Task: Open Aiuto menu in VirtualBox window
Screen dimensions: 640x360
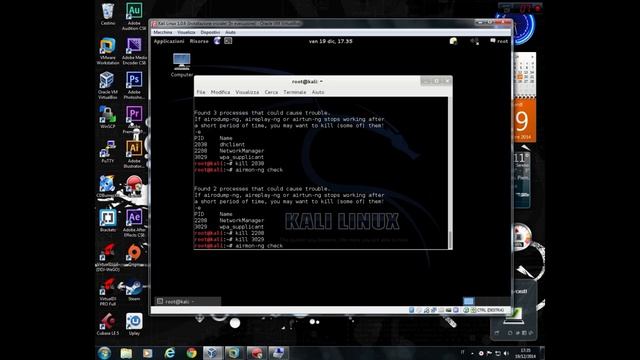Action: tap(230, 32)
